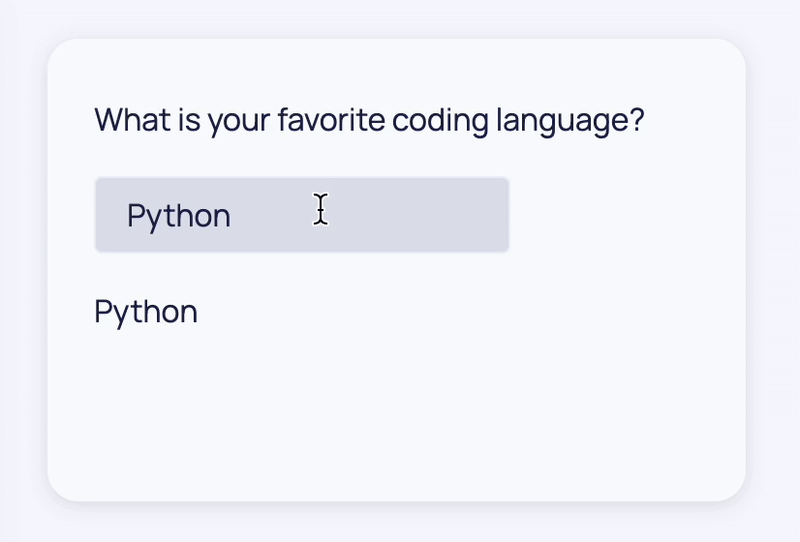Screen dimensions: 800x542
Task: Click the letter P of the output Python text
Action: click(103, 311)
